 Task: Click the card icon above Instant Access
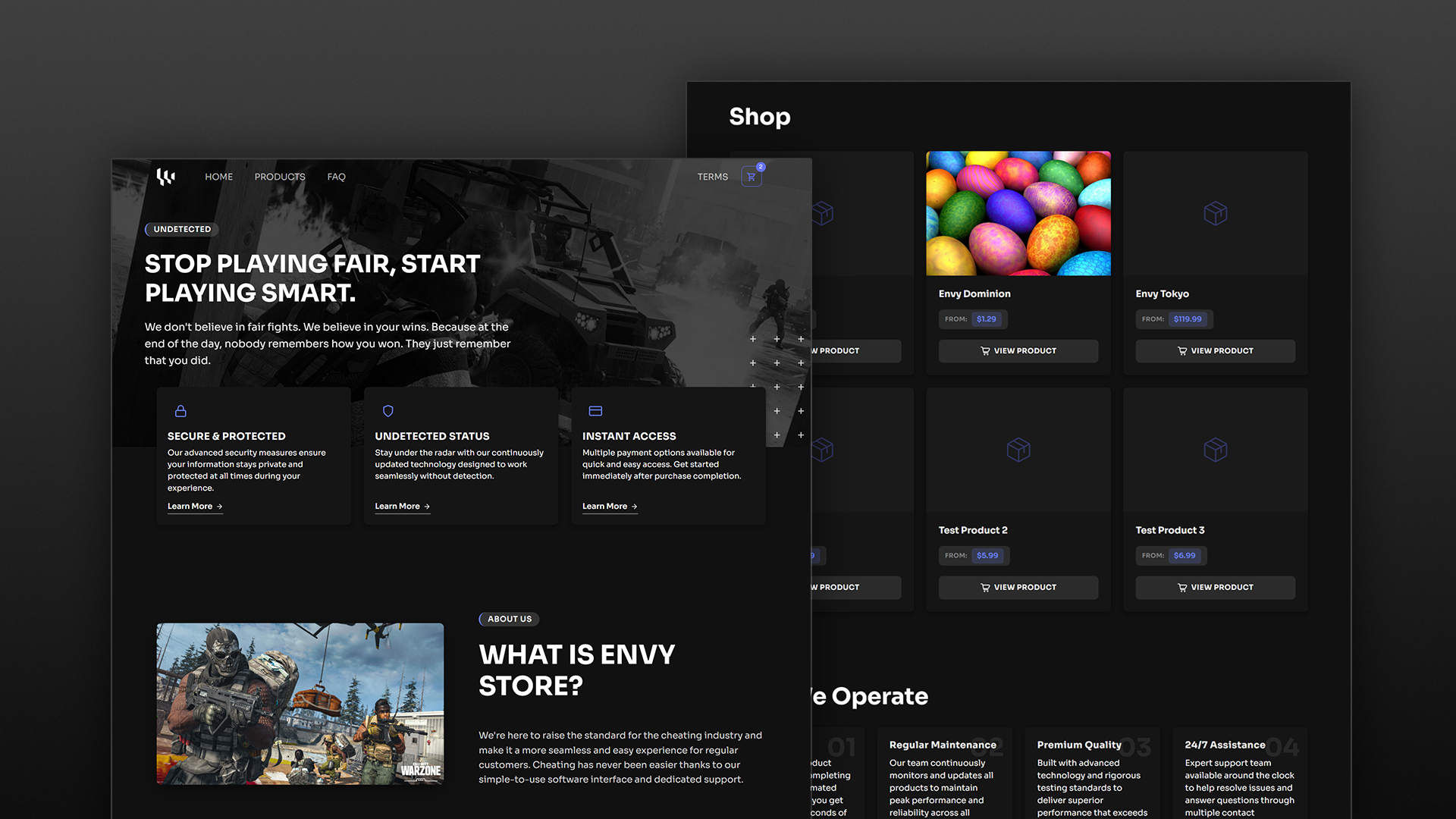[x=595, y=411]
